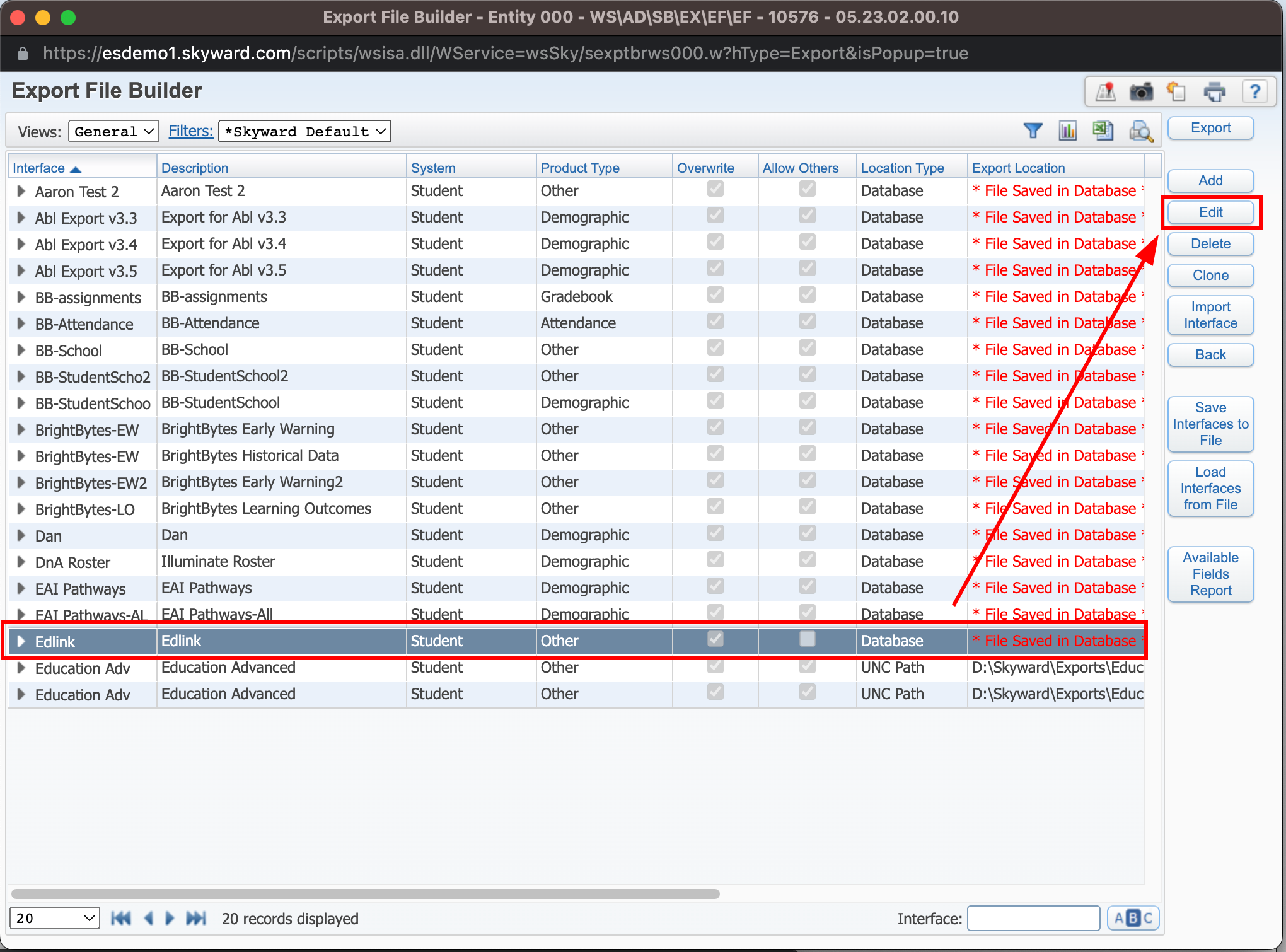Open the records per page dropdown
Viewport: 1286px width, 952px height.
point(55,918)
